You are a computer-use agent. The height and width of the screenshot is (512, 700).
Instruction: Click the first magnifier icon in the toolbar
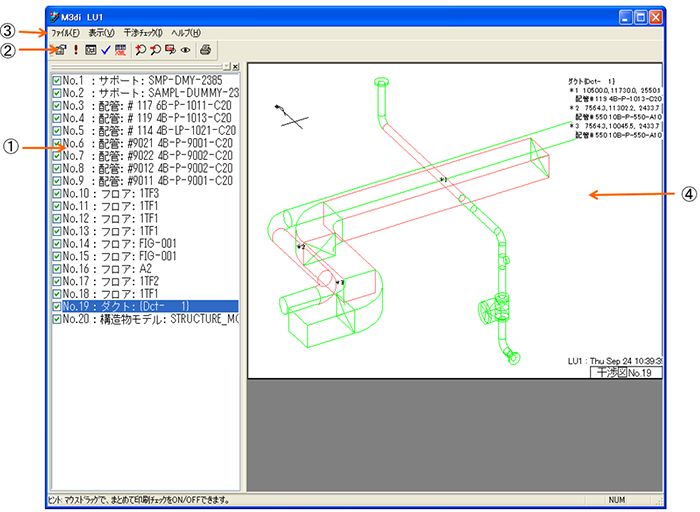(x=140, y=49)
